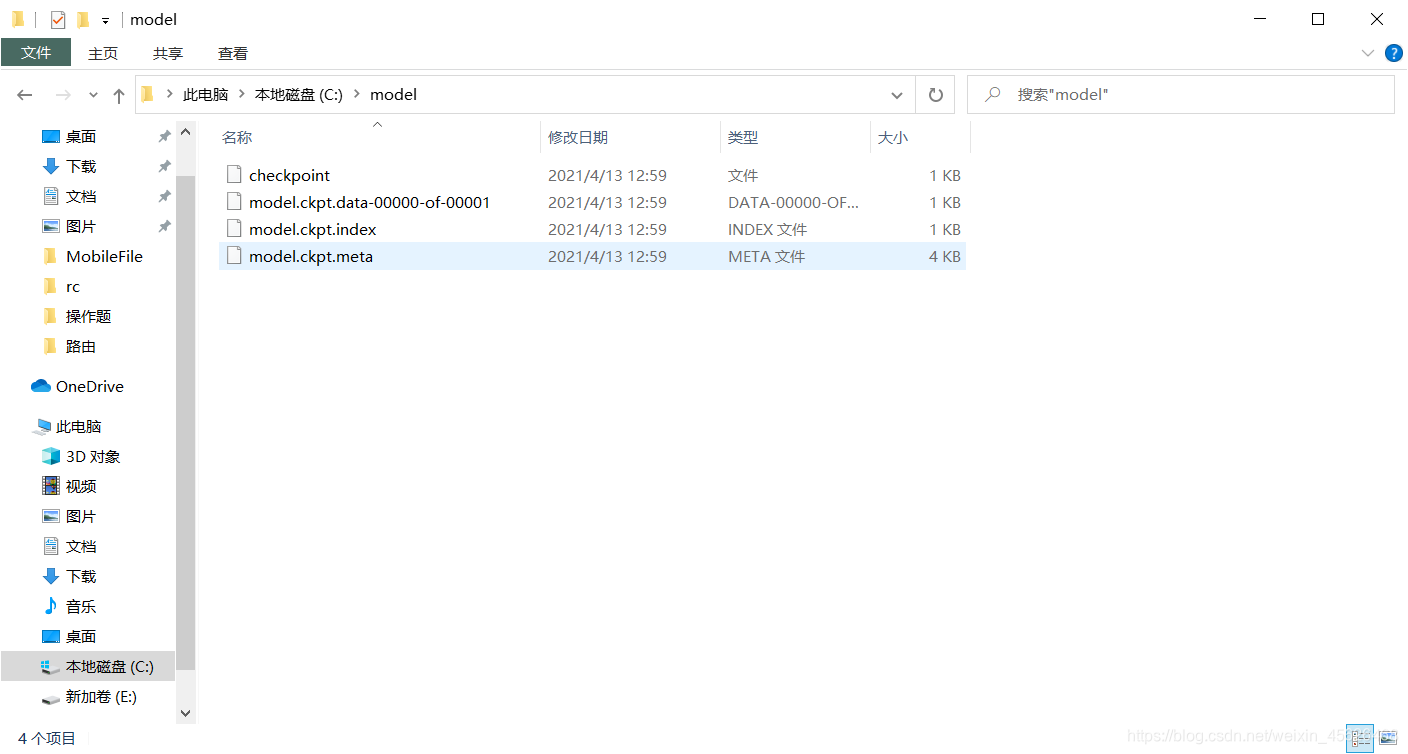
Task: Open the address bar history dropdown
Action: point(897,95)
